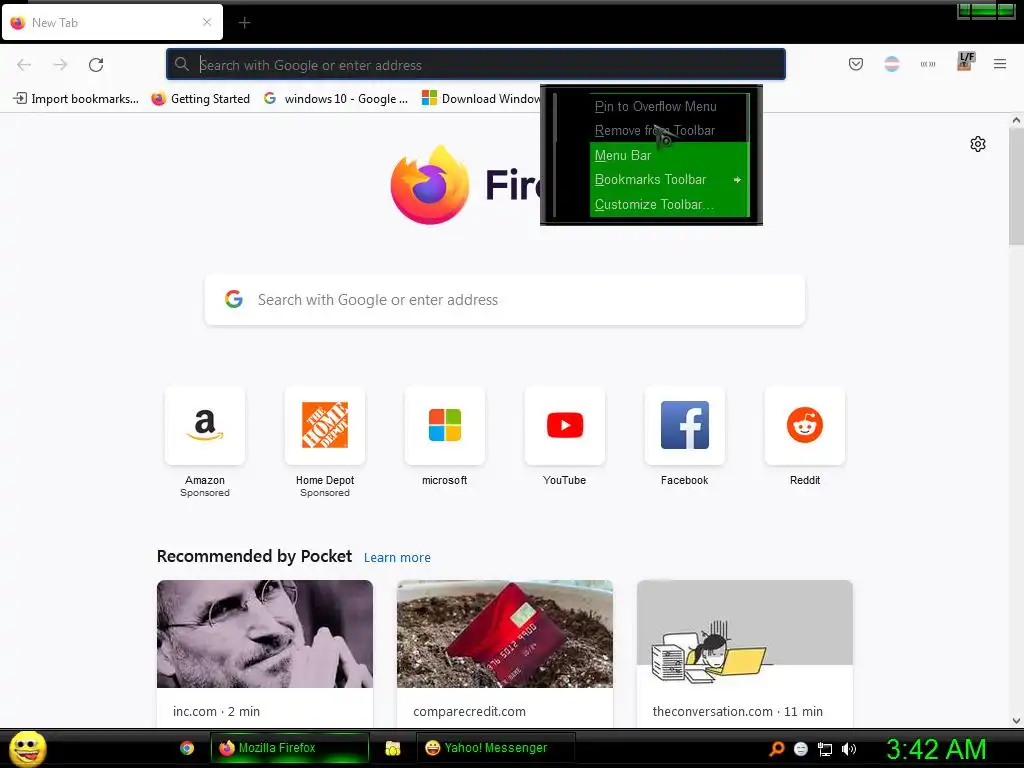Click the smiley start button in taskbar
Image resolution: width=1024 pixels, height=768 pixels.
point(27,748)
